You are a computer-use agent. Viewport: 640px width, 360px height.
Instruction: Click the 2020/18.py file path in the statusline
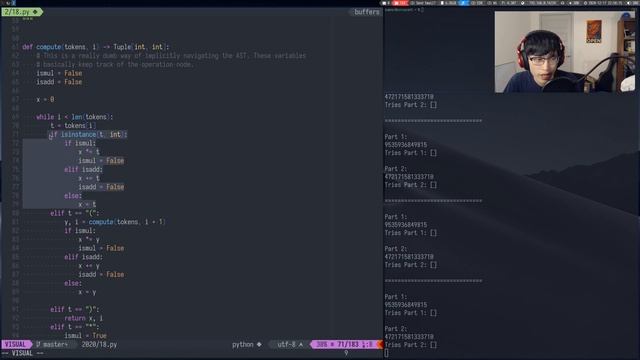tap(99, 344)
